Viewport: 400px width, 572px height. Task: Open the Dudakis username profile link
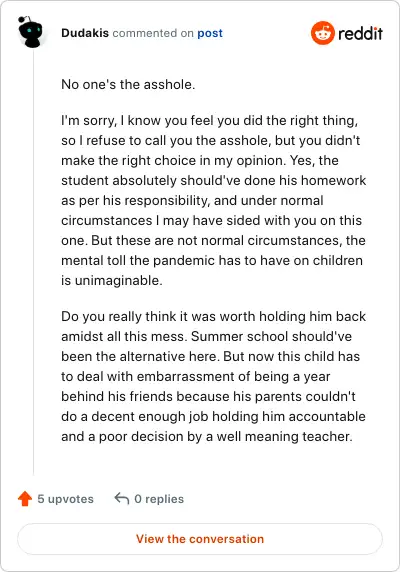[x=85, y=33]
